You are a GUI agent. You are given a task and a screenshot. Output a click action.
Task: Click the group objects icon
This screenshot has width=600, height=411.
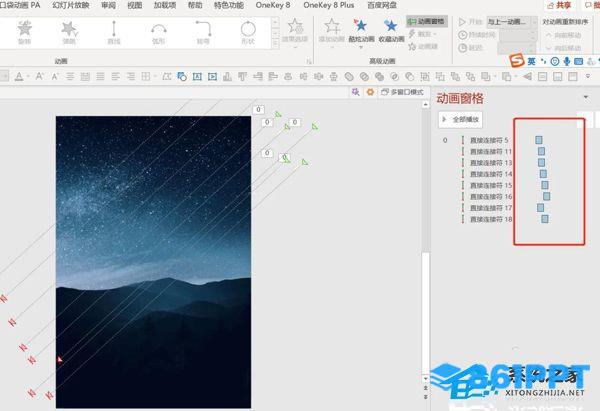coord(425,77)
